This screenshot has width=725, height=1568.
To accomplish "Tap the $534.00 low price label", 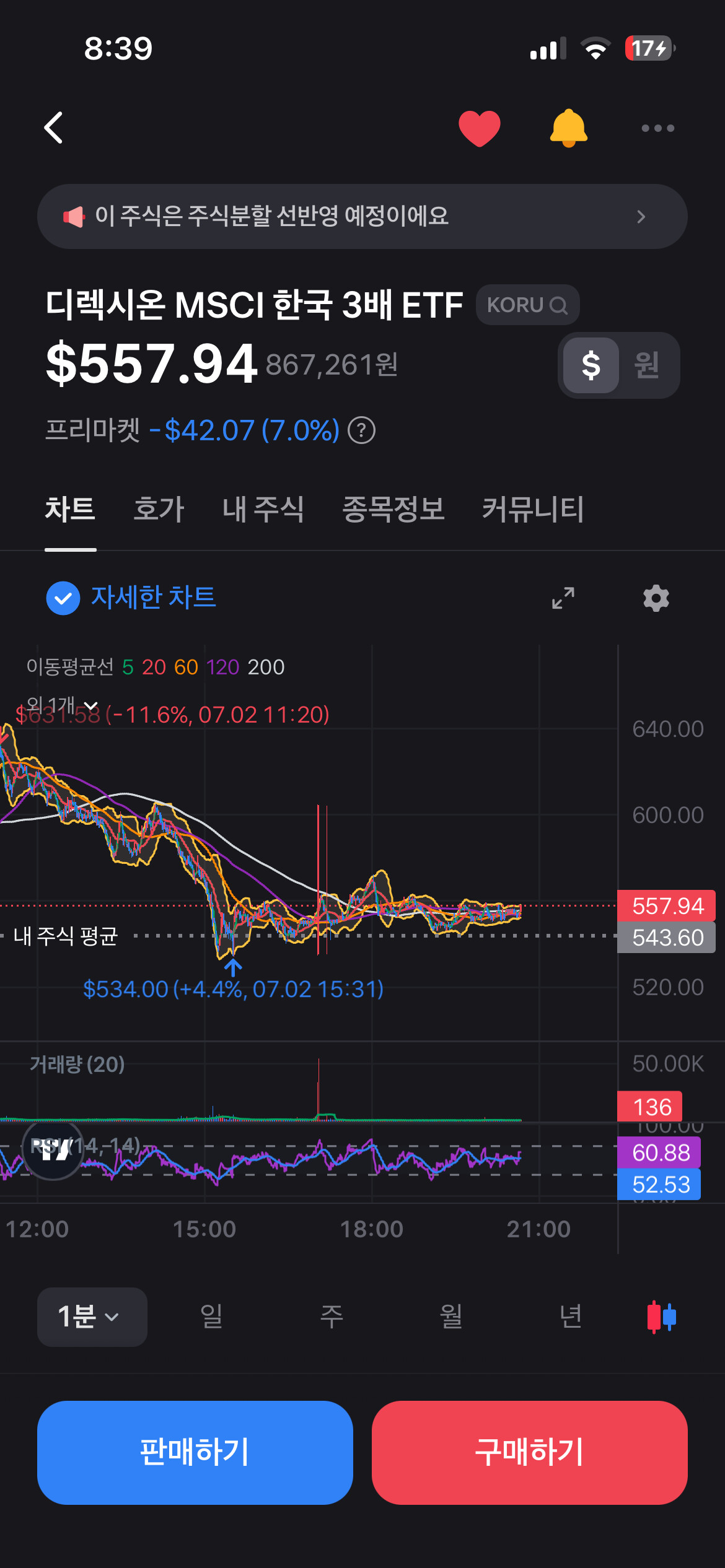I will point(233,989).
